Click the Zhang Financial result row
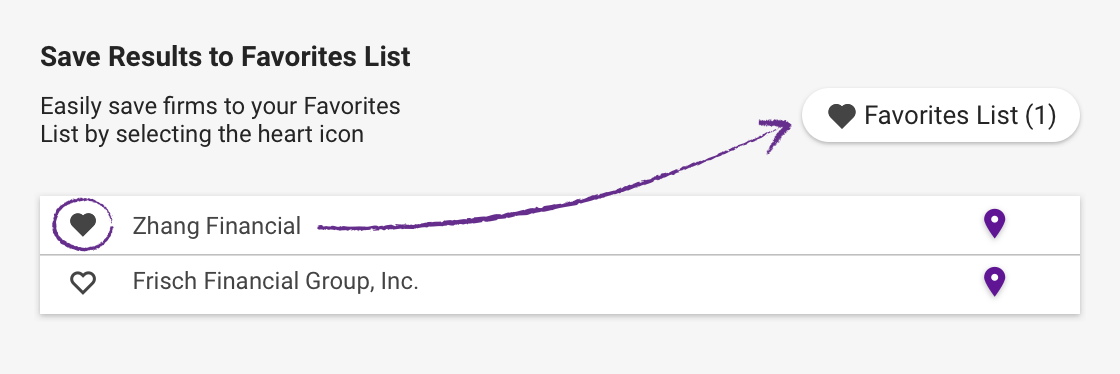Viewport: 1120px width, 374px height. click(560, 225)
